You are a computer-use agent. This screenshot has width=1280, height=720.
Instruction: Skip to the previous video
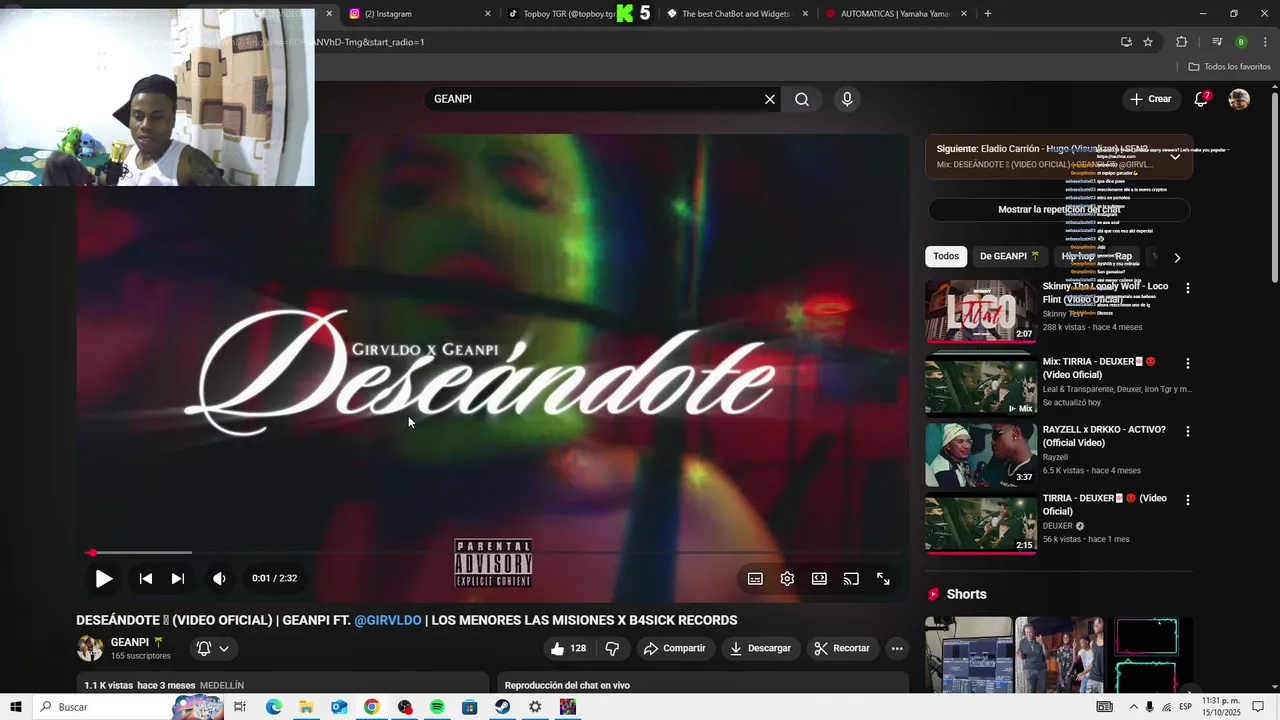tap(146, 578)
